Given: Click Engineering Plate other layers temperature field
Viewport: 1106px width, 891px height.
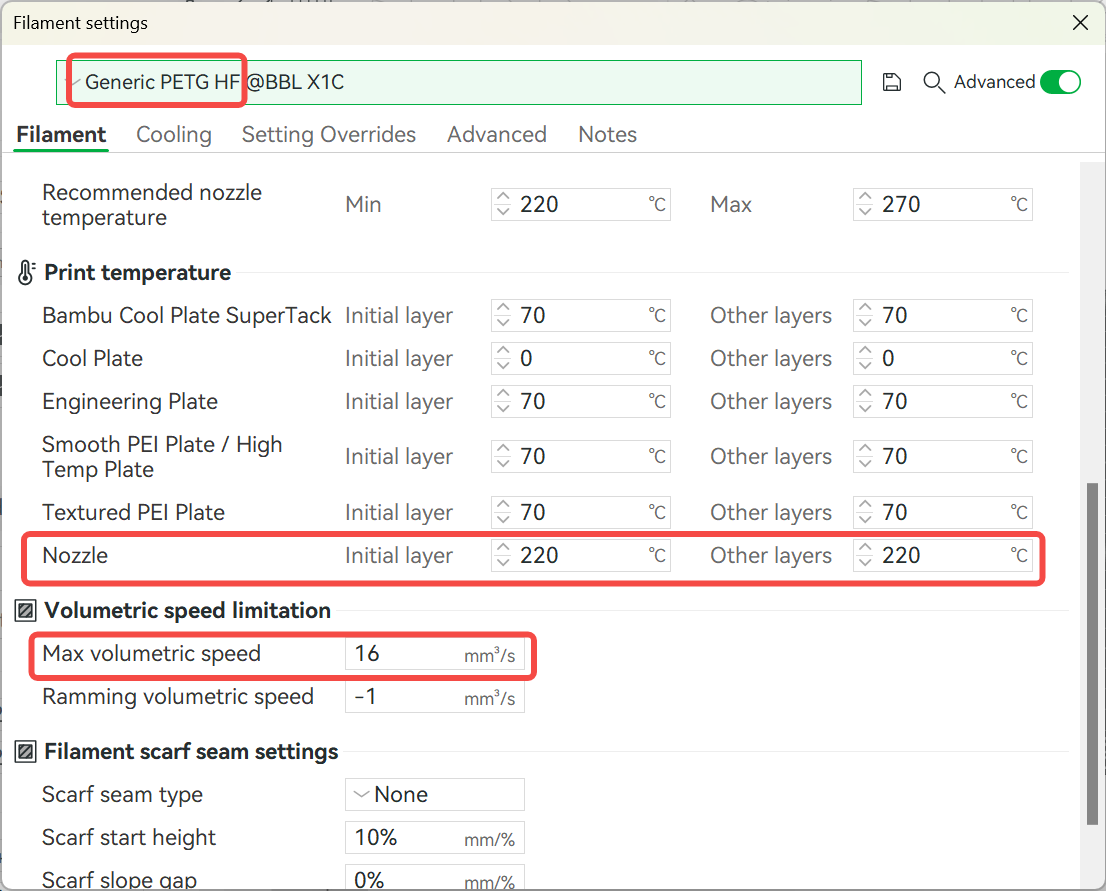Looking at the screenshot, I should 942,401.
